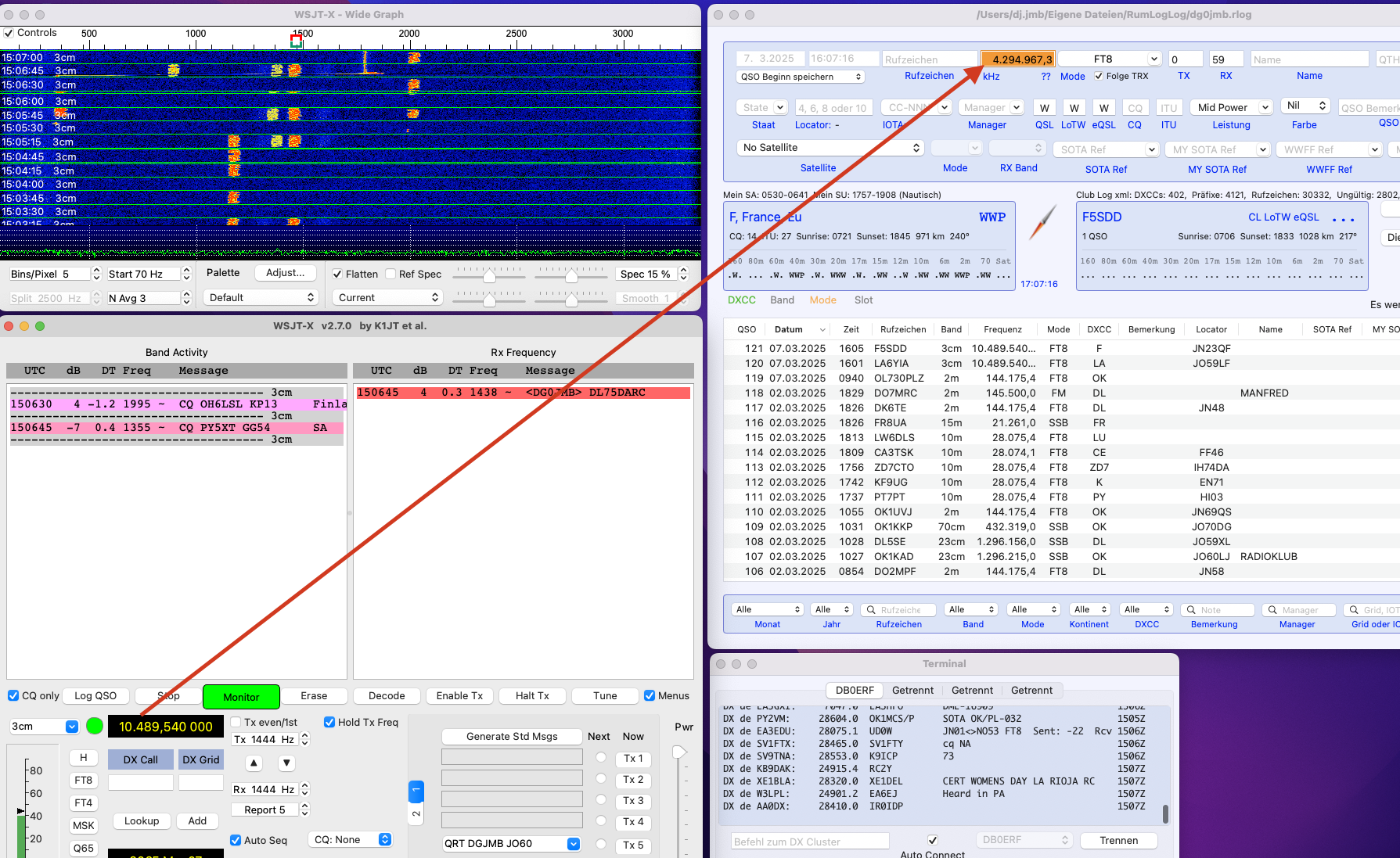Screen dimensions: 1400x858
Task: Uncheck the Folge TRX checkbox
Action: click(1099, 76)
